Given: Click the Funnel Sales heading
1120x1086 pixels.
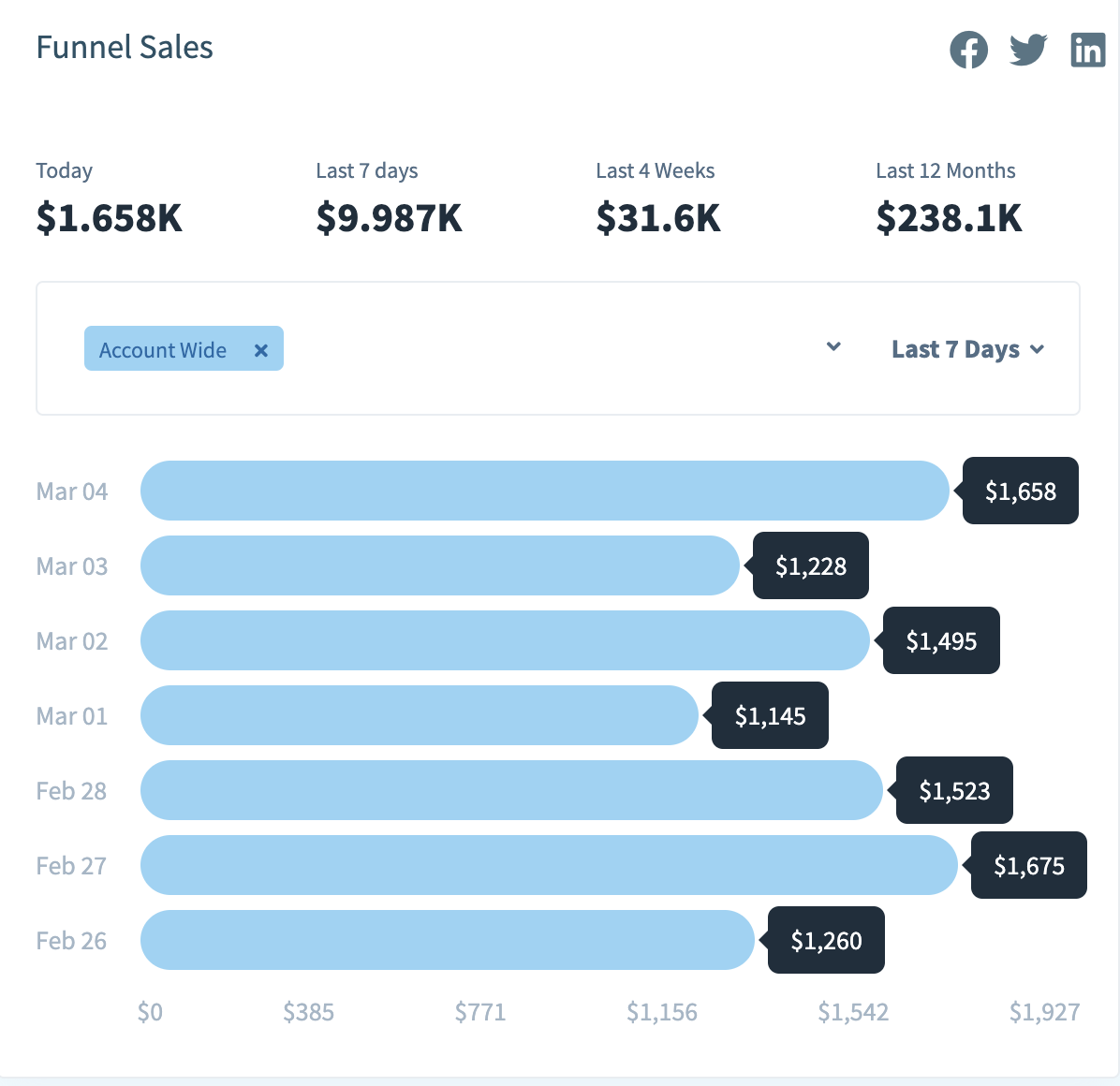Looking at the screenshot, I should pos(125,48).
